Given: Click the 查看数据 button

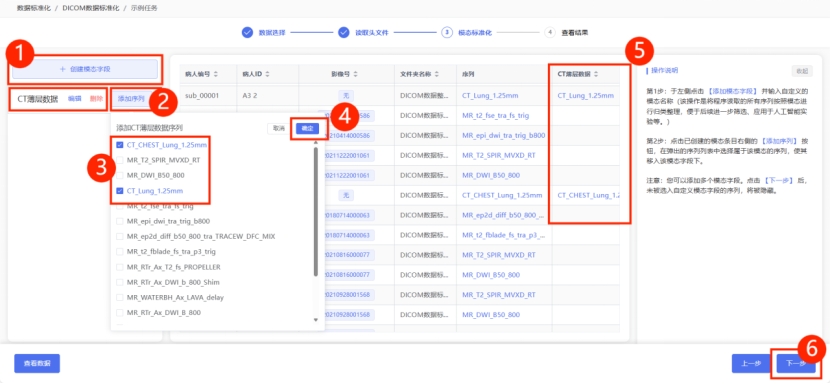Looking at the screenshot, I should (x=37, y=363).
